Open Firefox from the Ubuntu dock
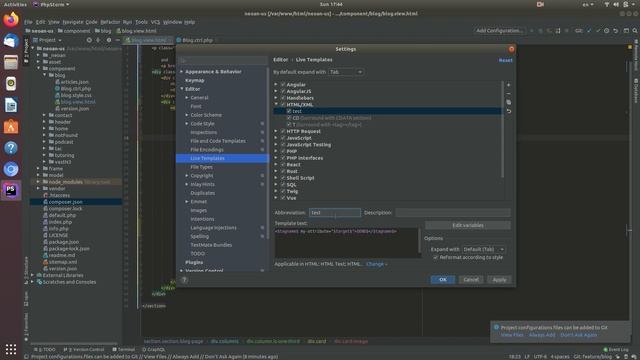This screenshot has height=360, width=640. click(x=11, y=20)
